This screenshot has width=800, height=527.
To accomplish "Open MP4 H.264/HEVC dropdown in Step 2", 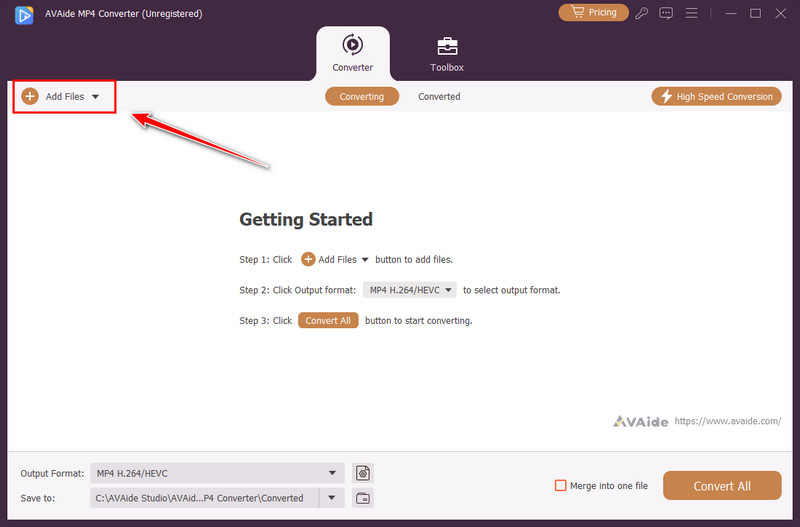I will point(409,290).
